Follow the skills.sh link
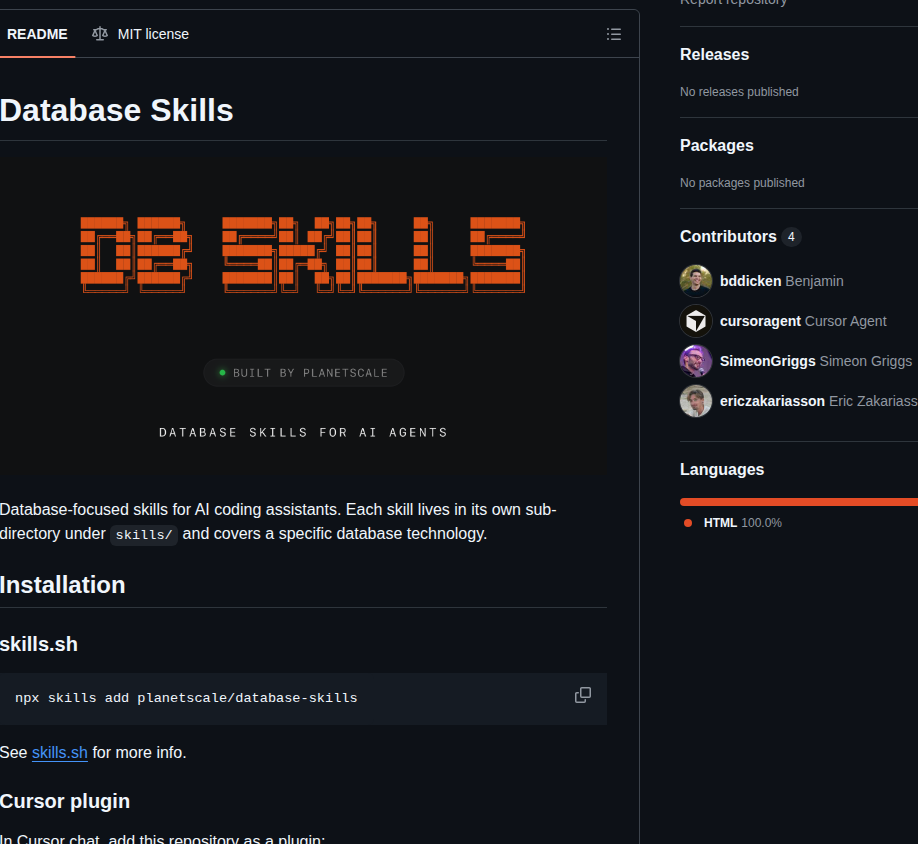The width and height of the screenshot is (918, 844). coord(60,753)
